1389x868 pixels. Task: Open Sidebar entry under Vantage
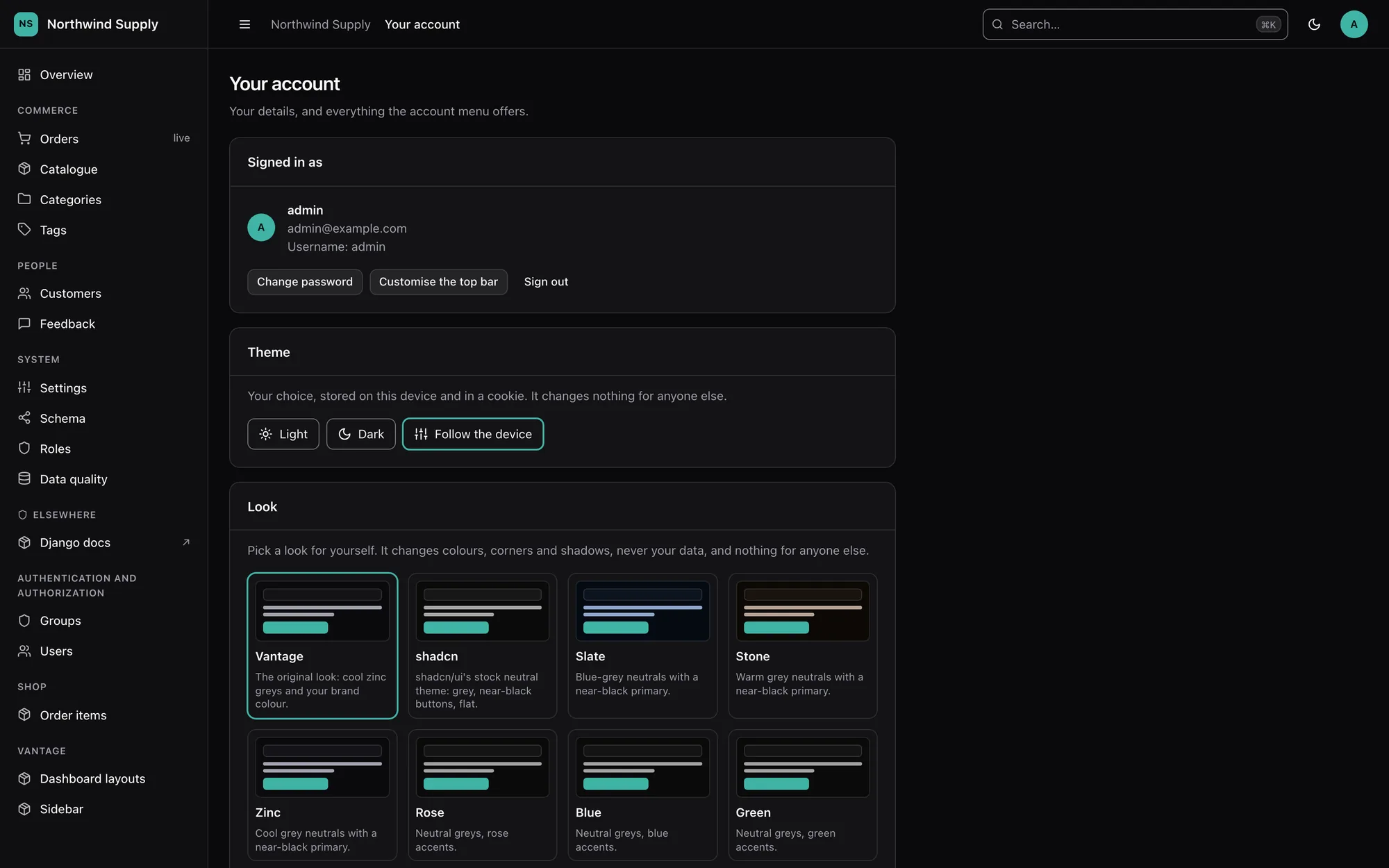(x=104, y=809)
